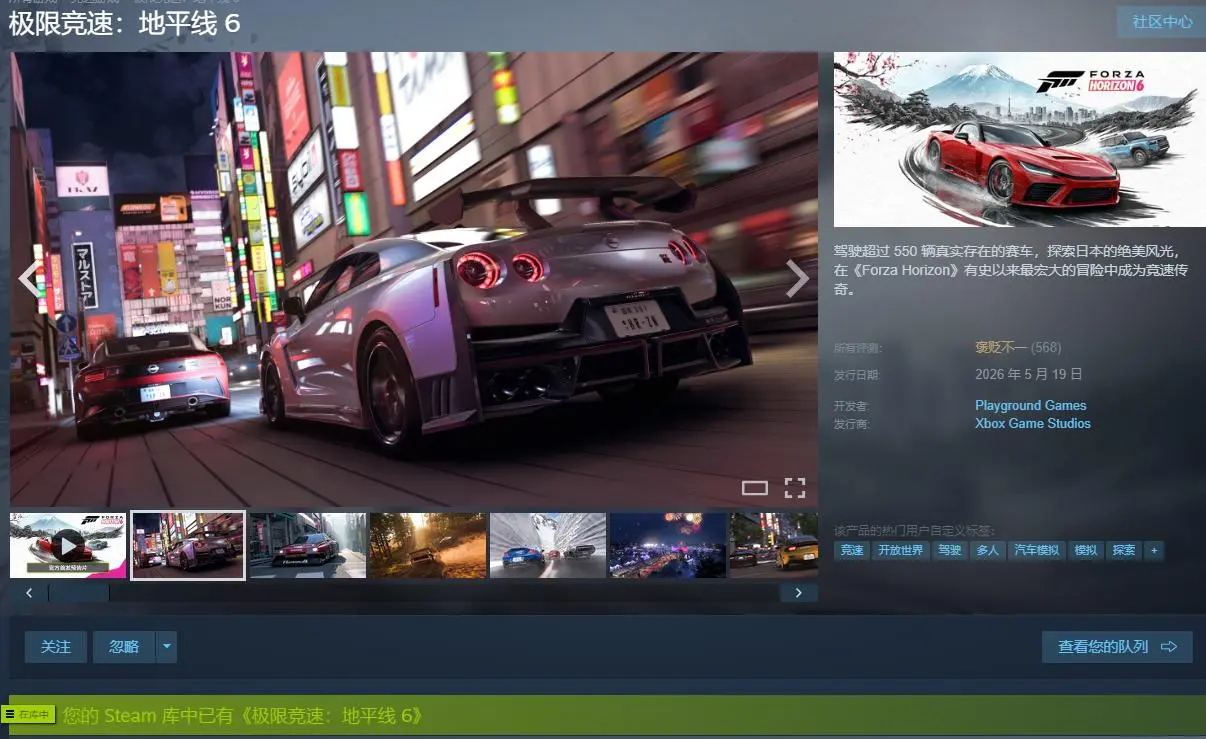The image size is (1206, 739).
Task: Select the 多人 tag
Action: coord(987,550)
